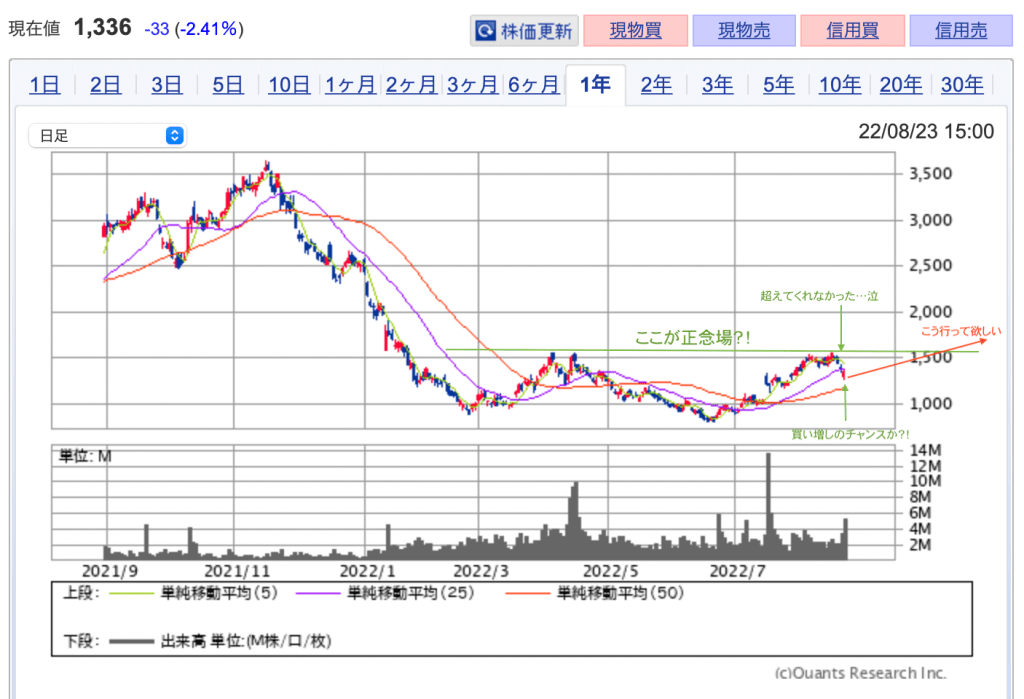Click the 株価更新 refresh button
Viewport: 1024px width, 699px height.
click(524, 31)
